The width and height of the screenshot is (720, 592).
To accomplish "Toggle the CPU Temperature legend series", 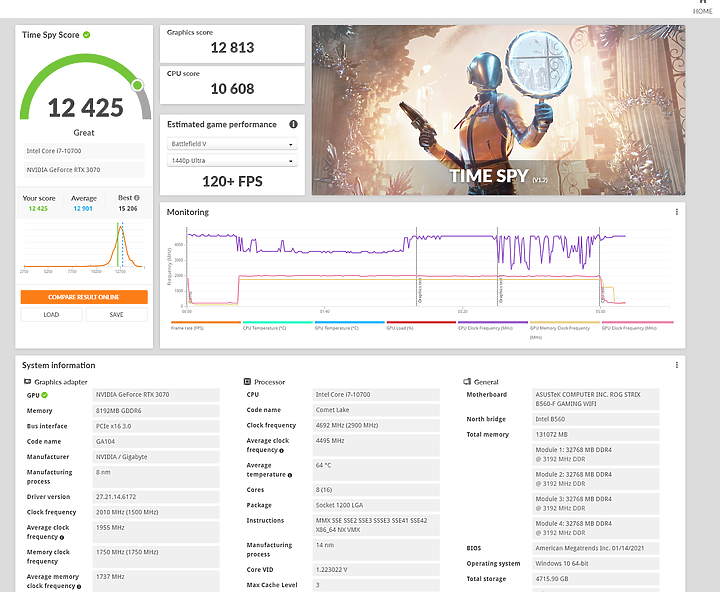I will coord(277,325).
